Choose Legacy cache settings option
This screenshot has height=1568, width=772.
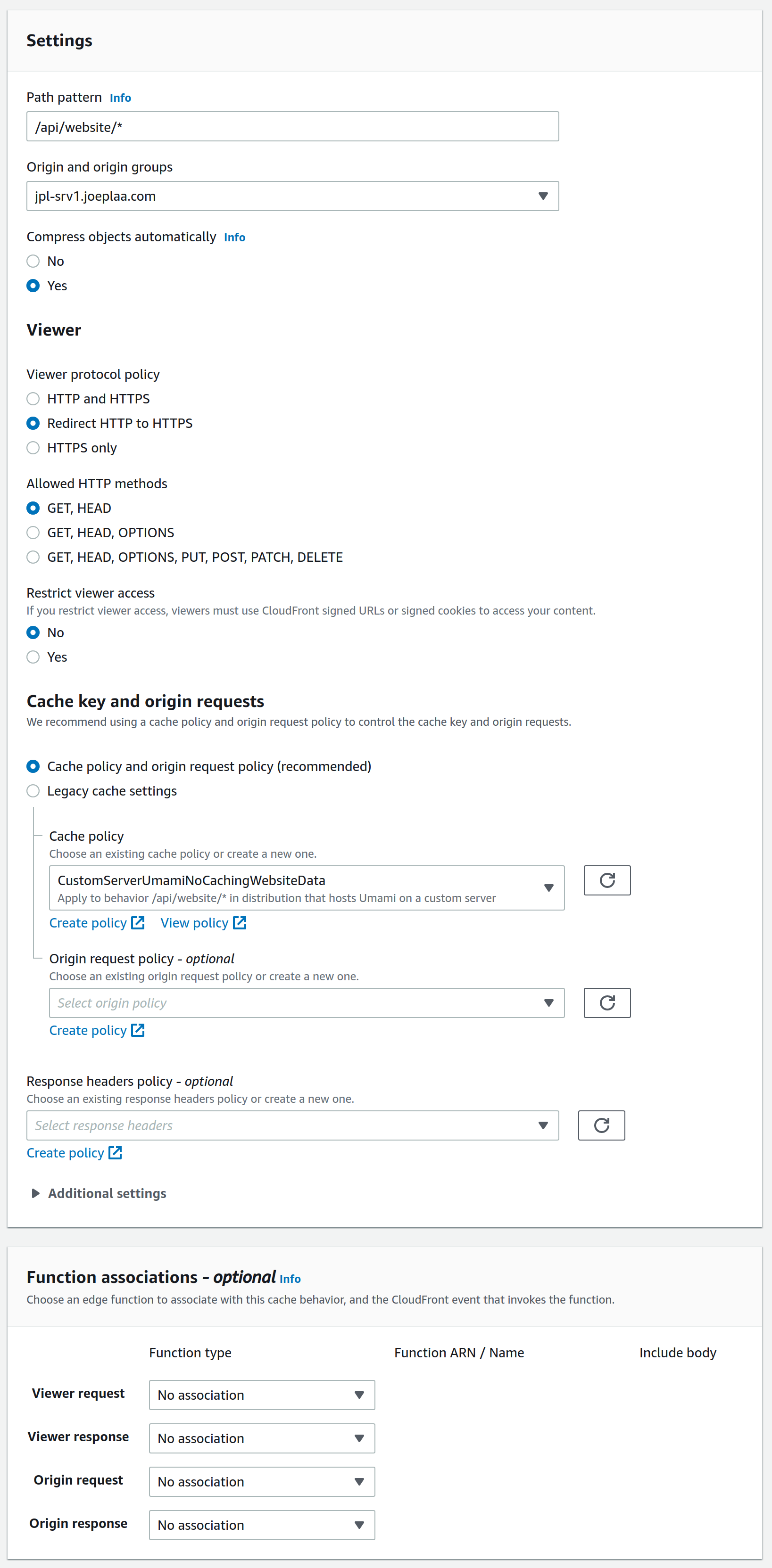pyautogui.click(x=33, y=791)
